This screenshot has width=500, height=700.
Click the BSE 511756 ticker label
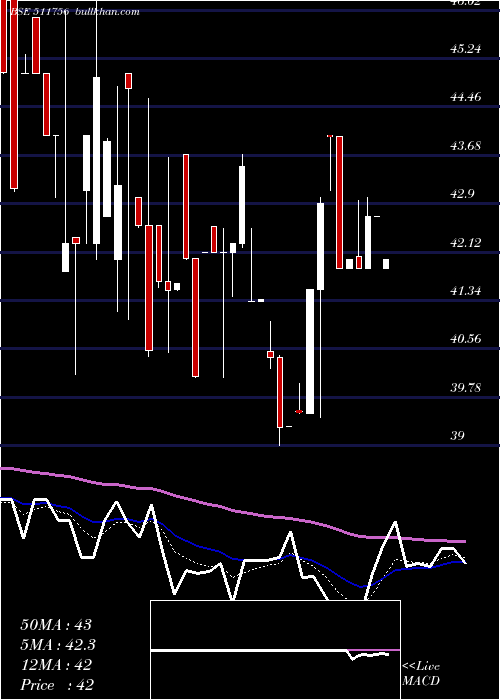[39, 12]
